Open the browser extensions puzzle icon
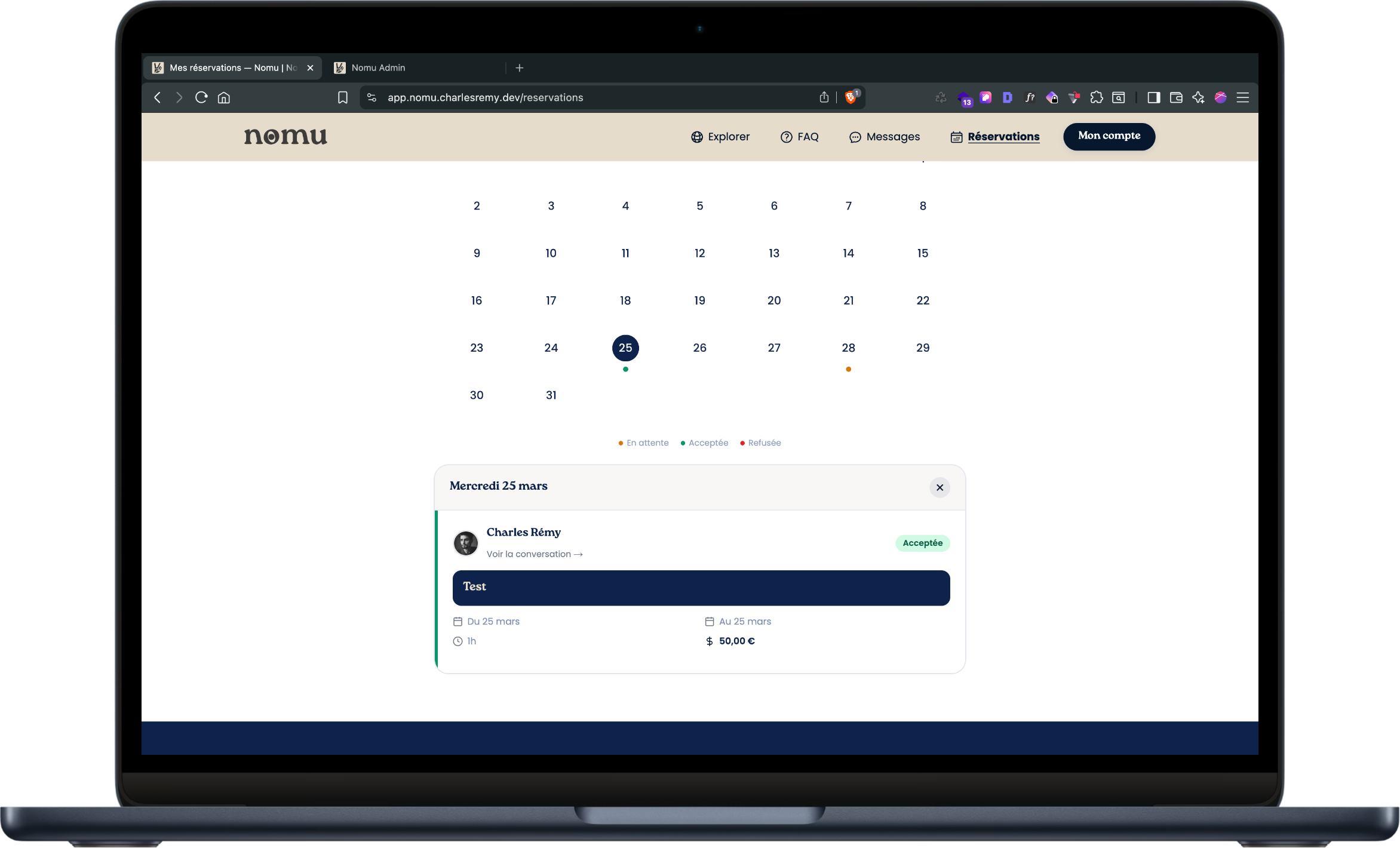 1097,97
